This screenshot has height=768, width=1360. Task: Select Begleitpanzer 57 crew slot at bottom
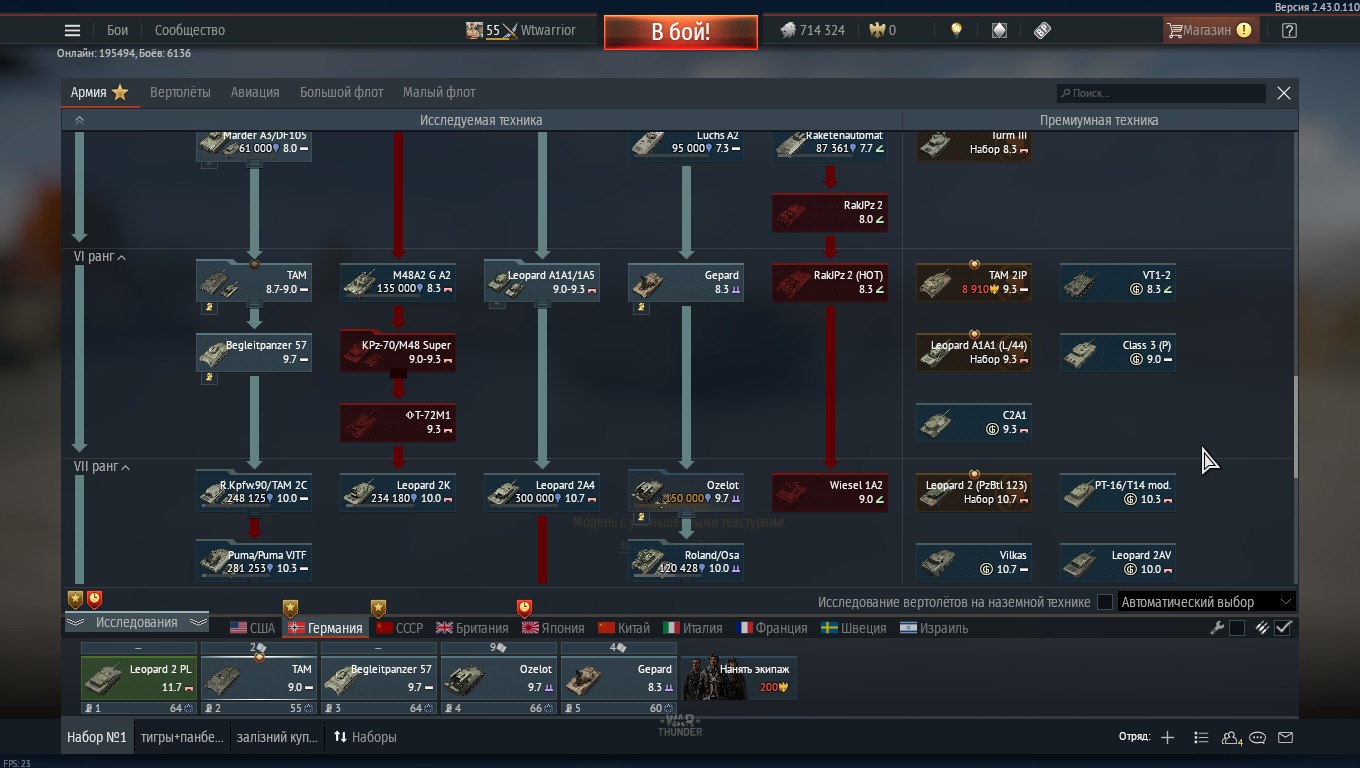[379, 678]
